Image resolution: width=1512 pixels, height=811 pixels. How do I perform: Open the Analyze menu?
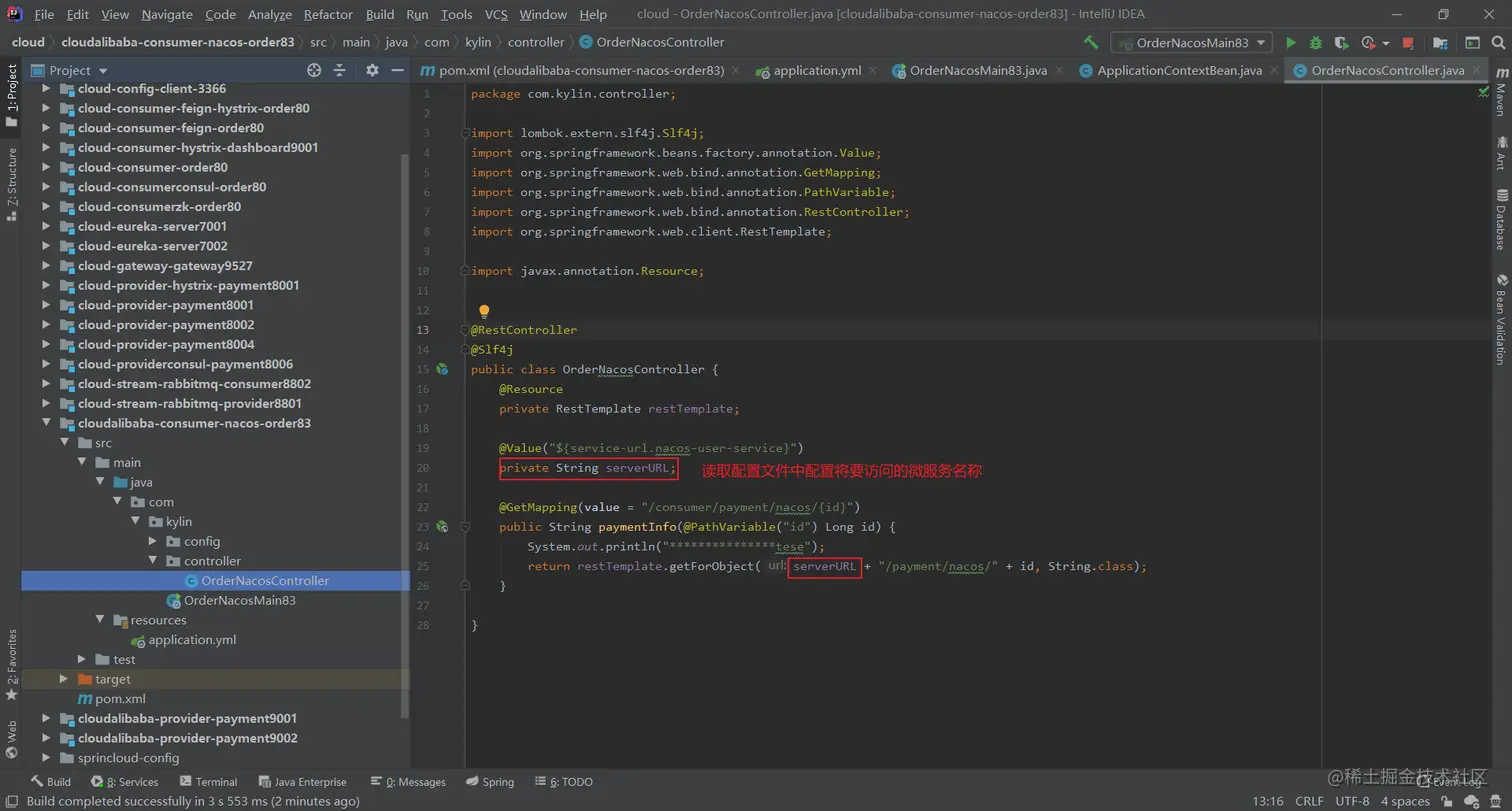[x=269, y=14]
